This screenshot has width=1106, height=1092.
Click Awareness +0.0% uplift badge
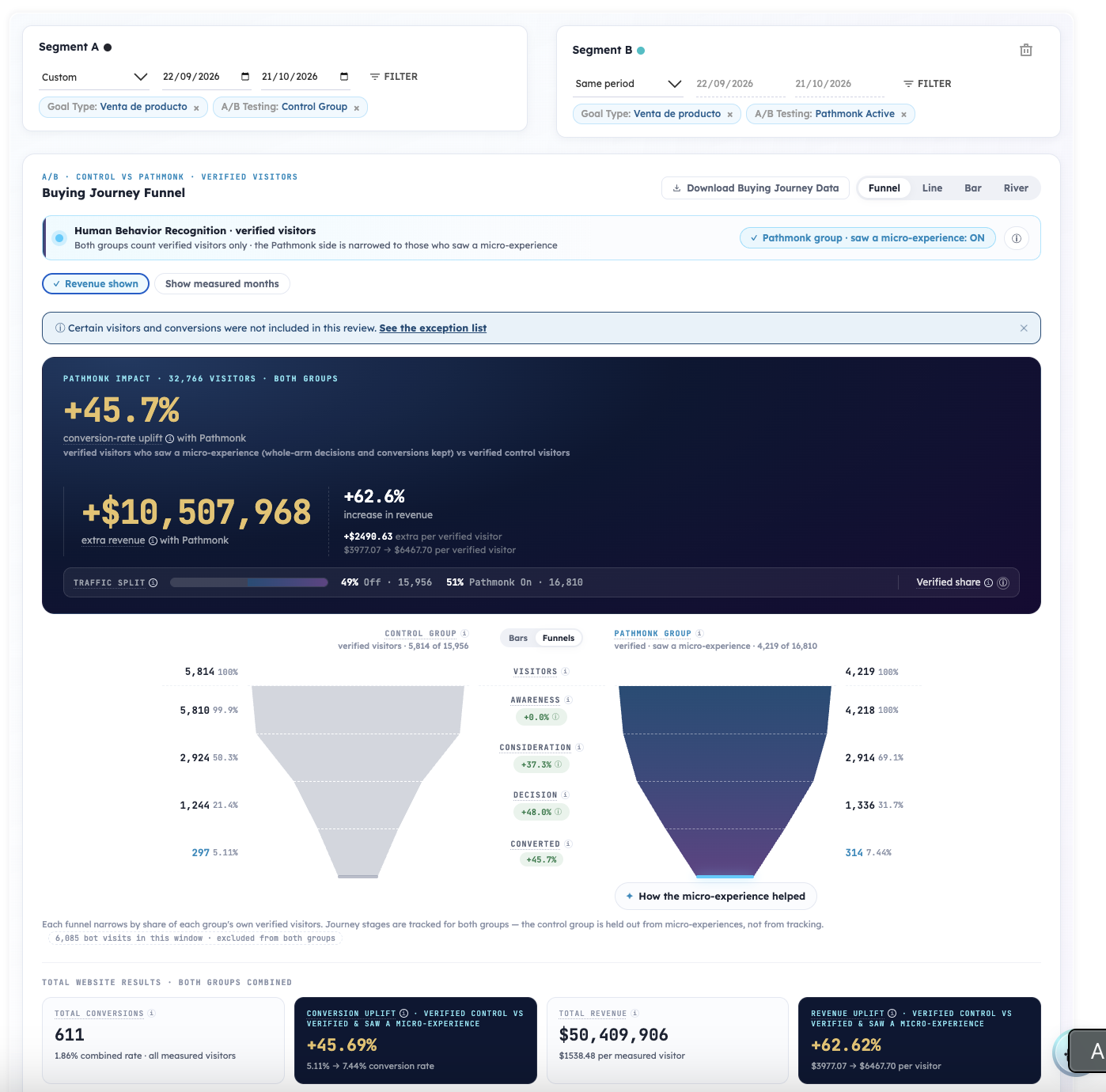(x=541, y=718)
